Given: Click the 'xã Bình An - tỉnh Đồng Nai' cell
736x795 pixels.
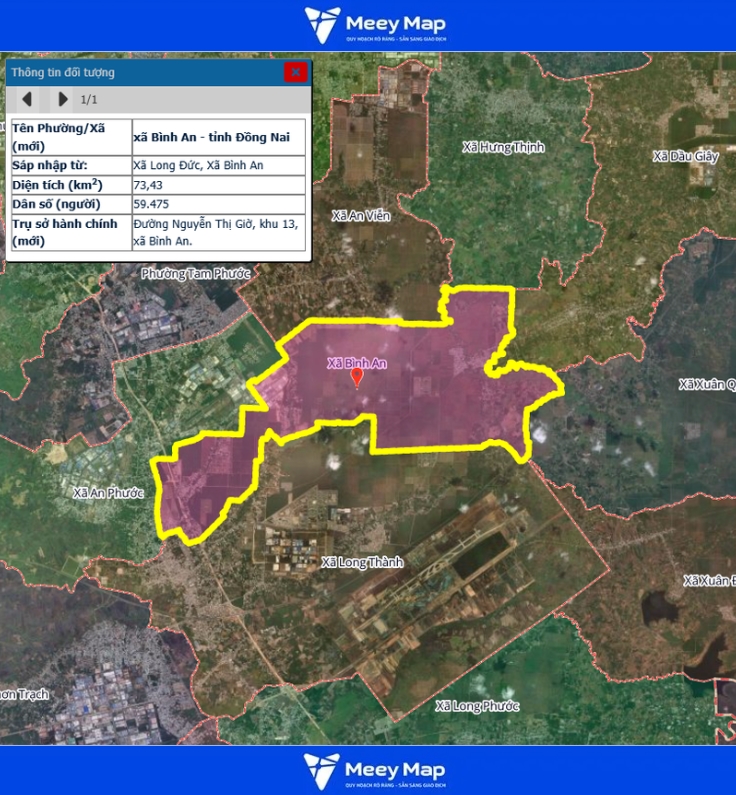Looking at the screenshot, I should click(x=218, y=138).
